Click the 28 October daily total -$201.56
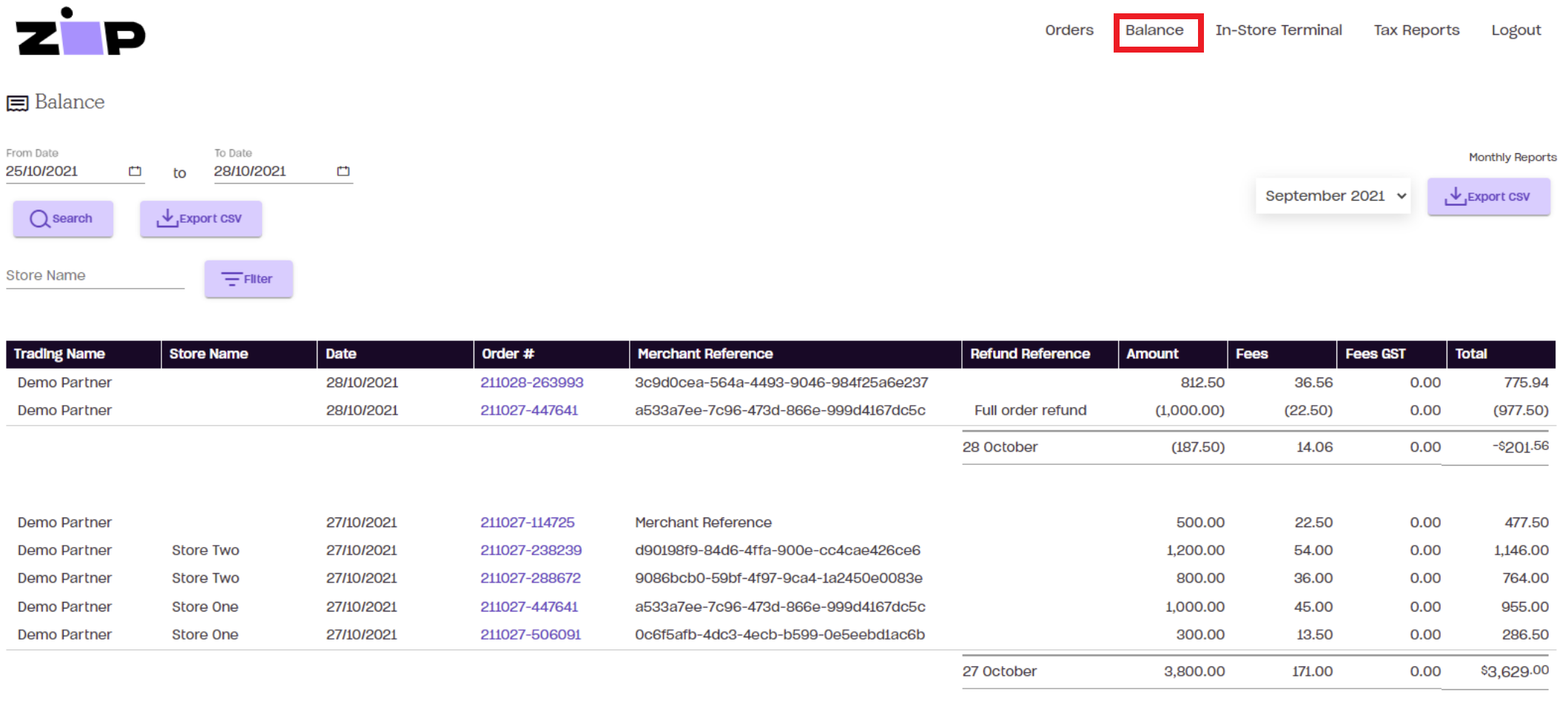Image resolution: width=1568 pixels, height=704 pixels. [1520, 447]
